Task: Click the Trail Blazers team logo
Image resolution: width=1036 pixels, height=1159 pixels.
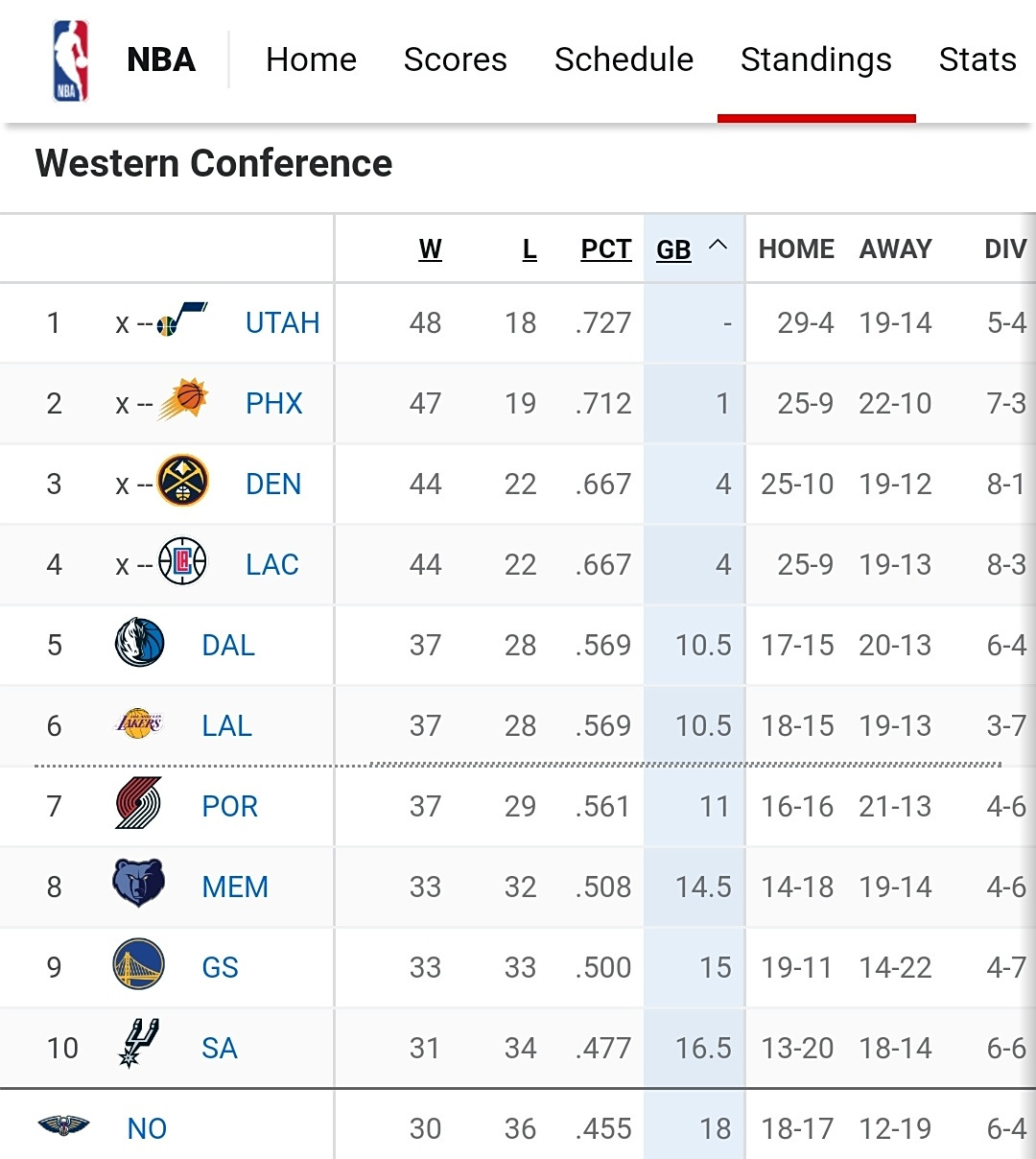Action: [139, 804]
